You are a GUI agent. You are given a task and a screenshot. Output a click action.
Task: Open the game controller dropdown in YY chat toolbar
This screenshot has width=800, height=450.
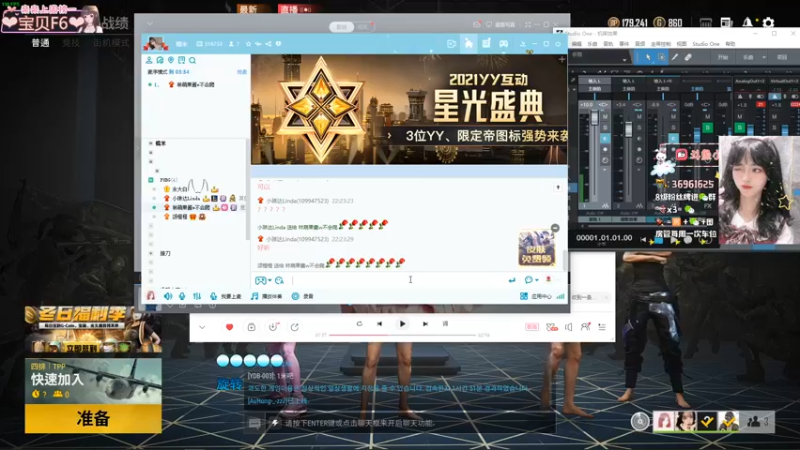[263, 280]
